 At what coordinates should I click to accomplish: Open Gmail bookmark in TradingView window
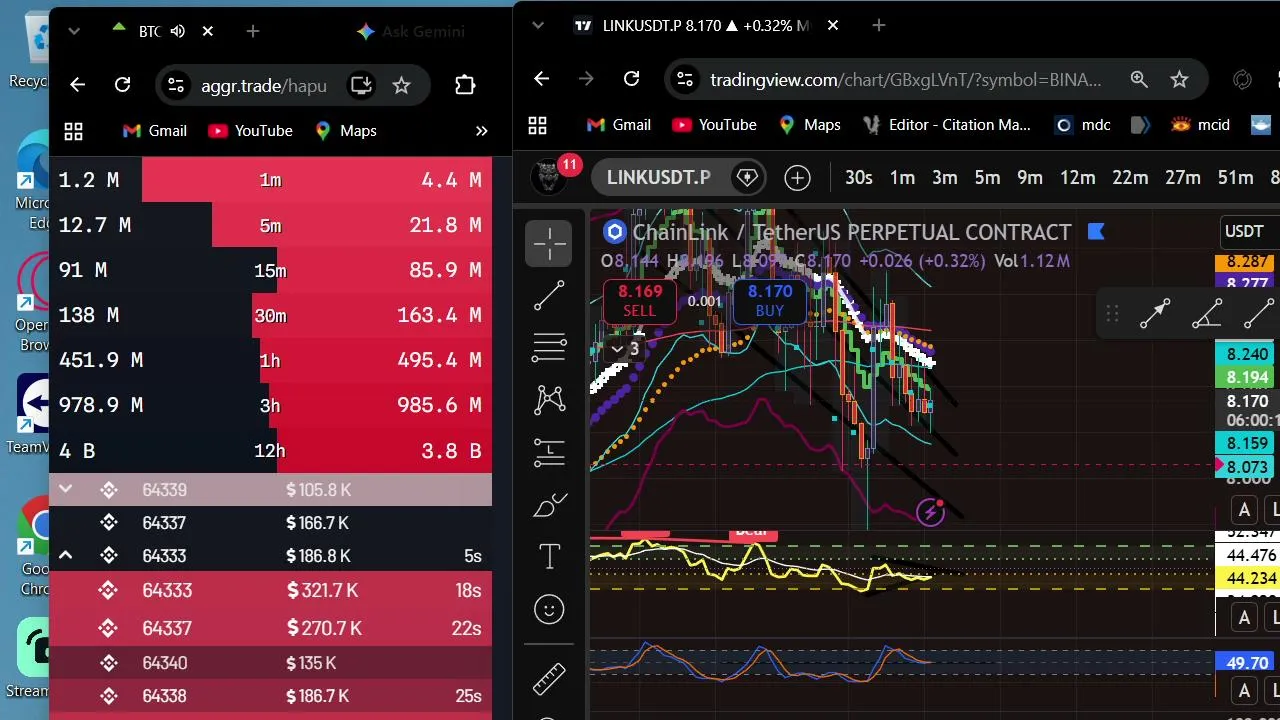point(619,125)
